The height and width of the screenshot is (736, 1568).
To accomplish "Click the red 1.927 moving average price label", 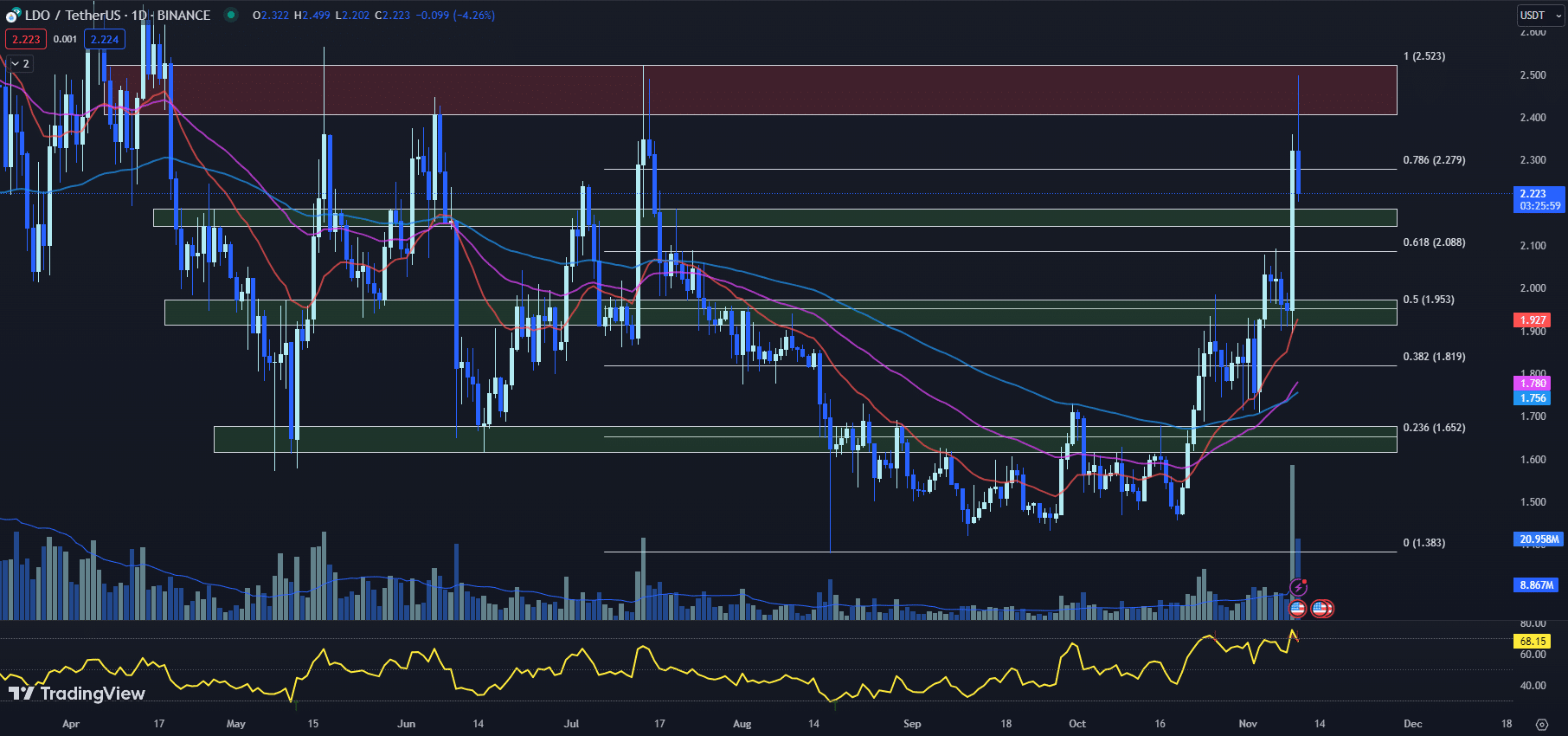I will 1533,320.
